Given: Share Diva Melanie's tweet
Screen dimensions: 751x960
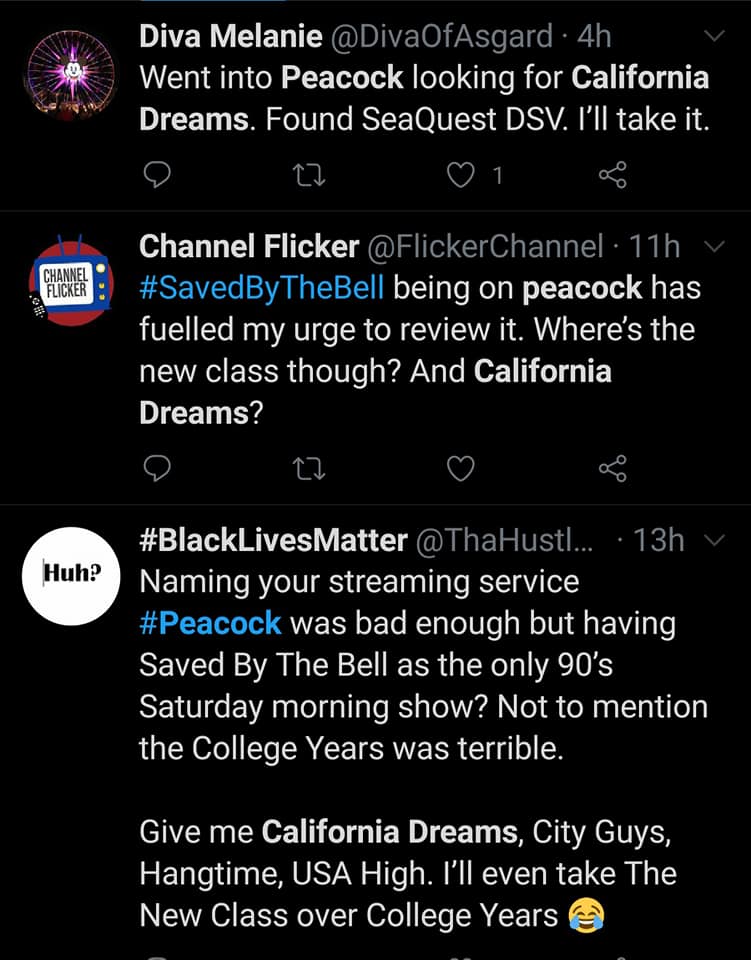Looking at the screenshot, I should [613, 174].
